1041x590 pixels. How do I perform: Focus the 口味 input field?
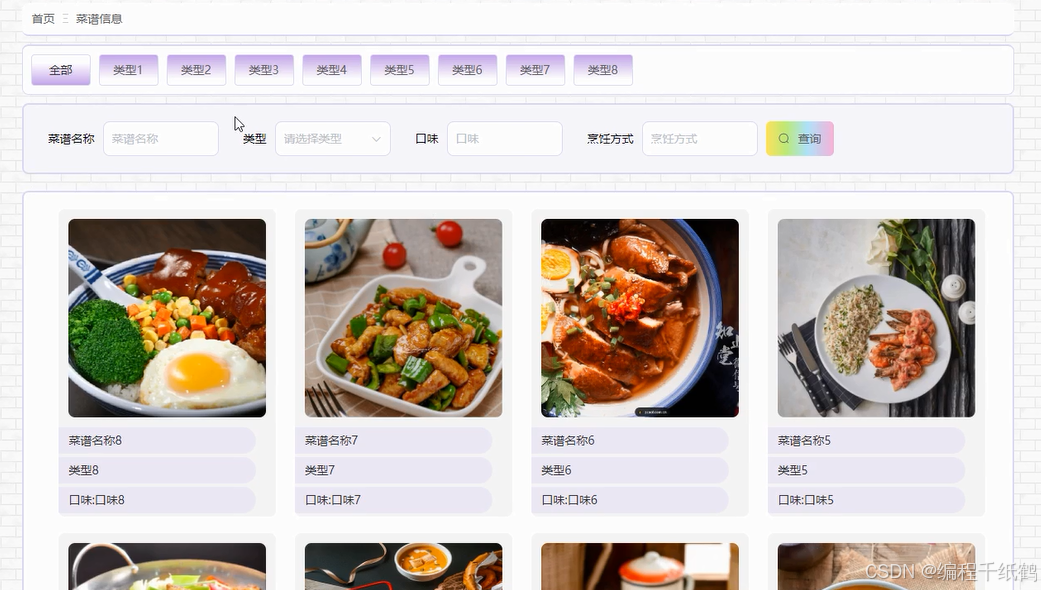[x=505, y=139]
